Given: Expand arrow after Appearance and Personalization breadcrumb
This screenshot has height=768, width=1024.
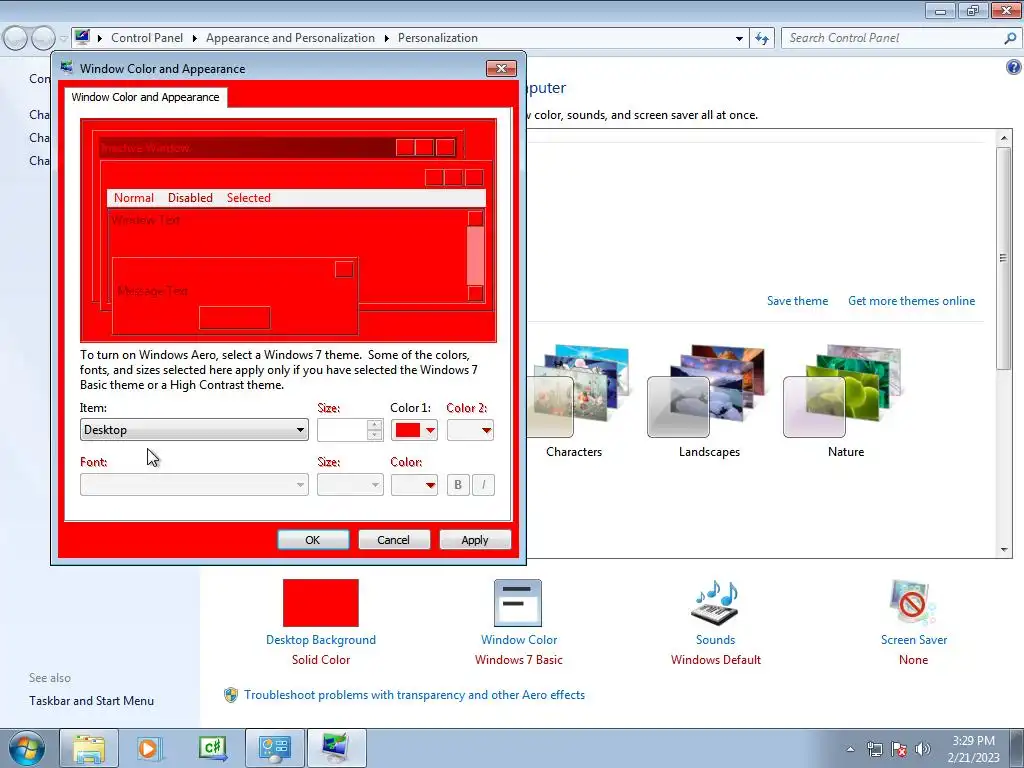Looking at the screenshot, I should pyautogui.click(x=387, y=39).
